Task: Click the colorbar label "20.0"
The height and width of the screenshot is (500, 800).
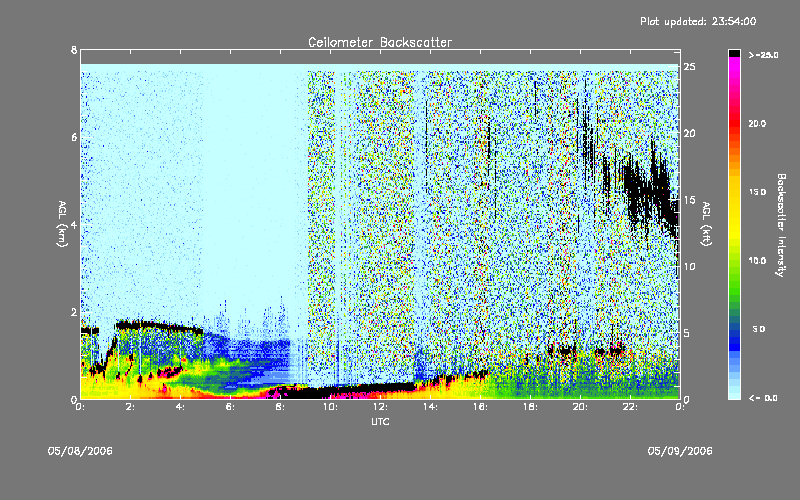Action: [x=757, y=123]
